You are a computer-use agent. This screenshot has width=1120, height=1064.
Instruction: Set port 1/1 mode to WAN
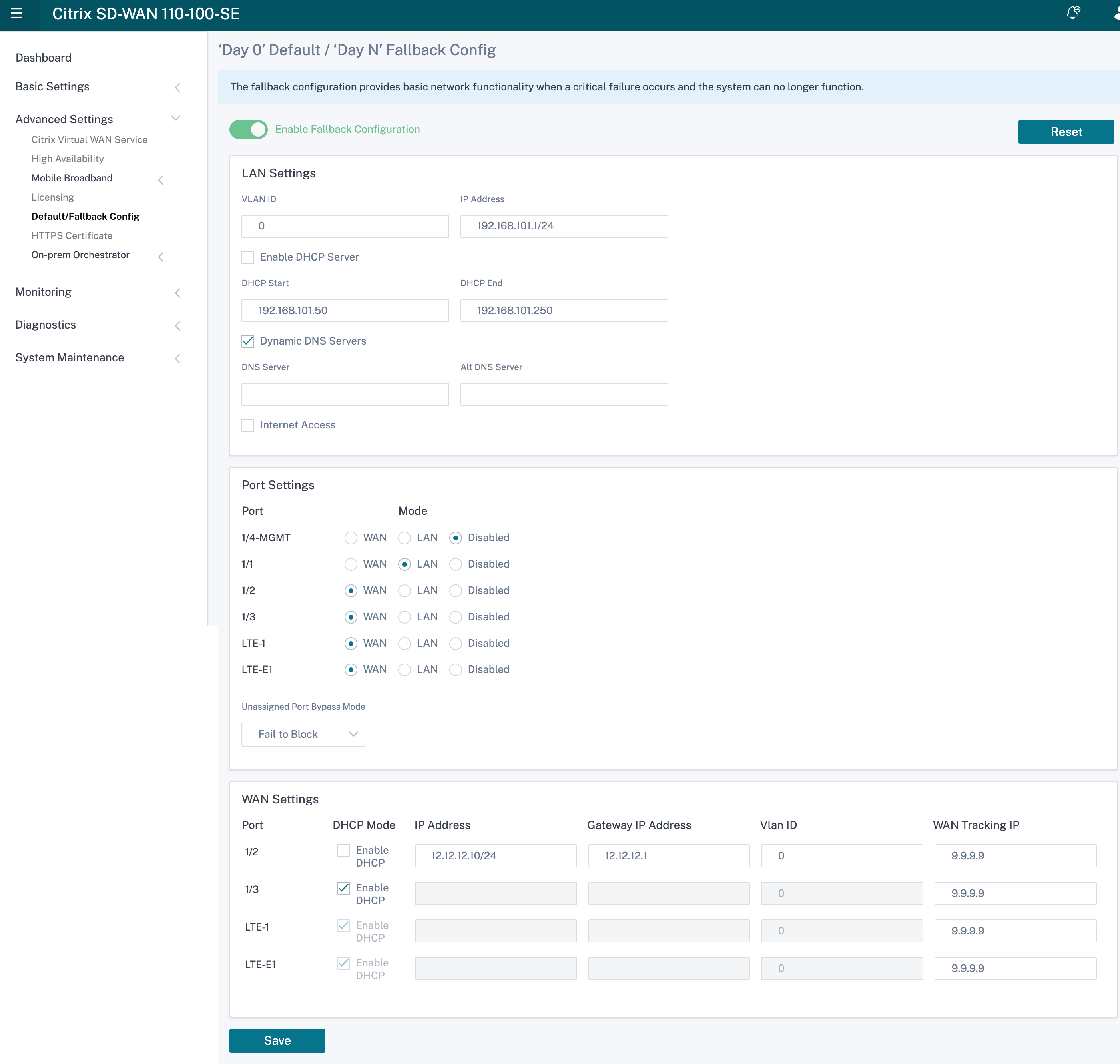pyautogui.click(x=351, y=564)
